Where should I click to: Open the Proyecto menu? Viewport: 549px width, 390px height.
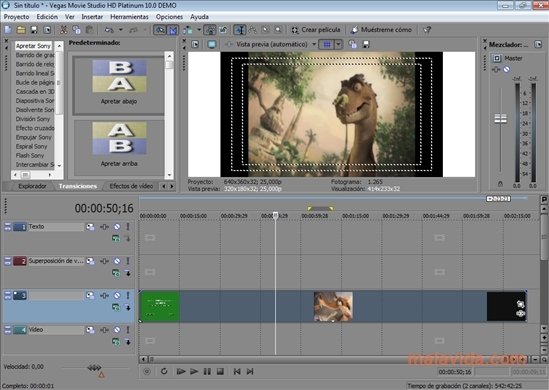point(16,17)
